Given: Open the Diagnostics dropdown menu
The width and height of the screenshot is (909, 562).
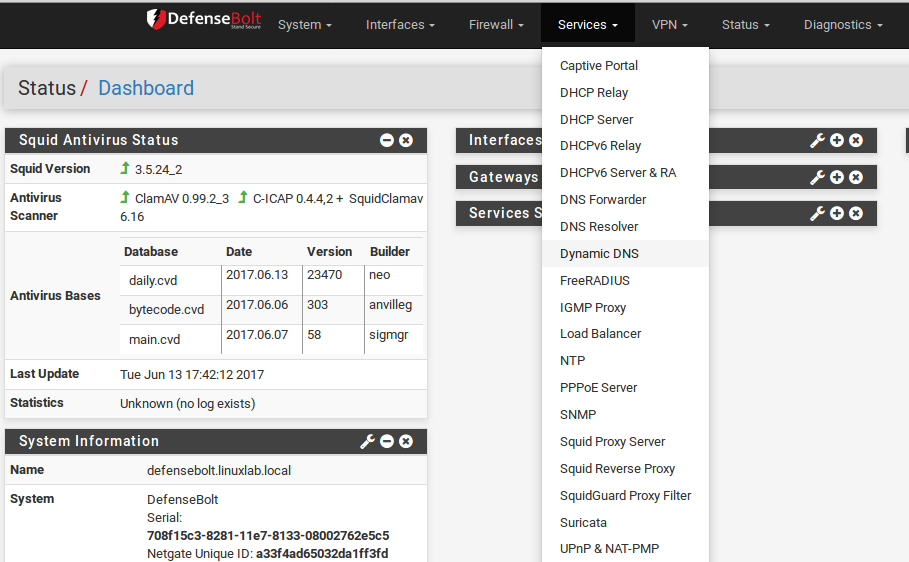Looking at the screenshot, I should coord(843,25).
